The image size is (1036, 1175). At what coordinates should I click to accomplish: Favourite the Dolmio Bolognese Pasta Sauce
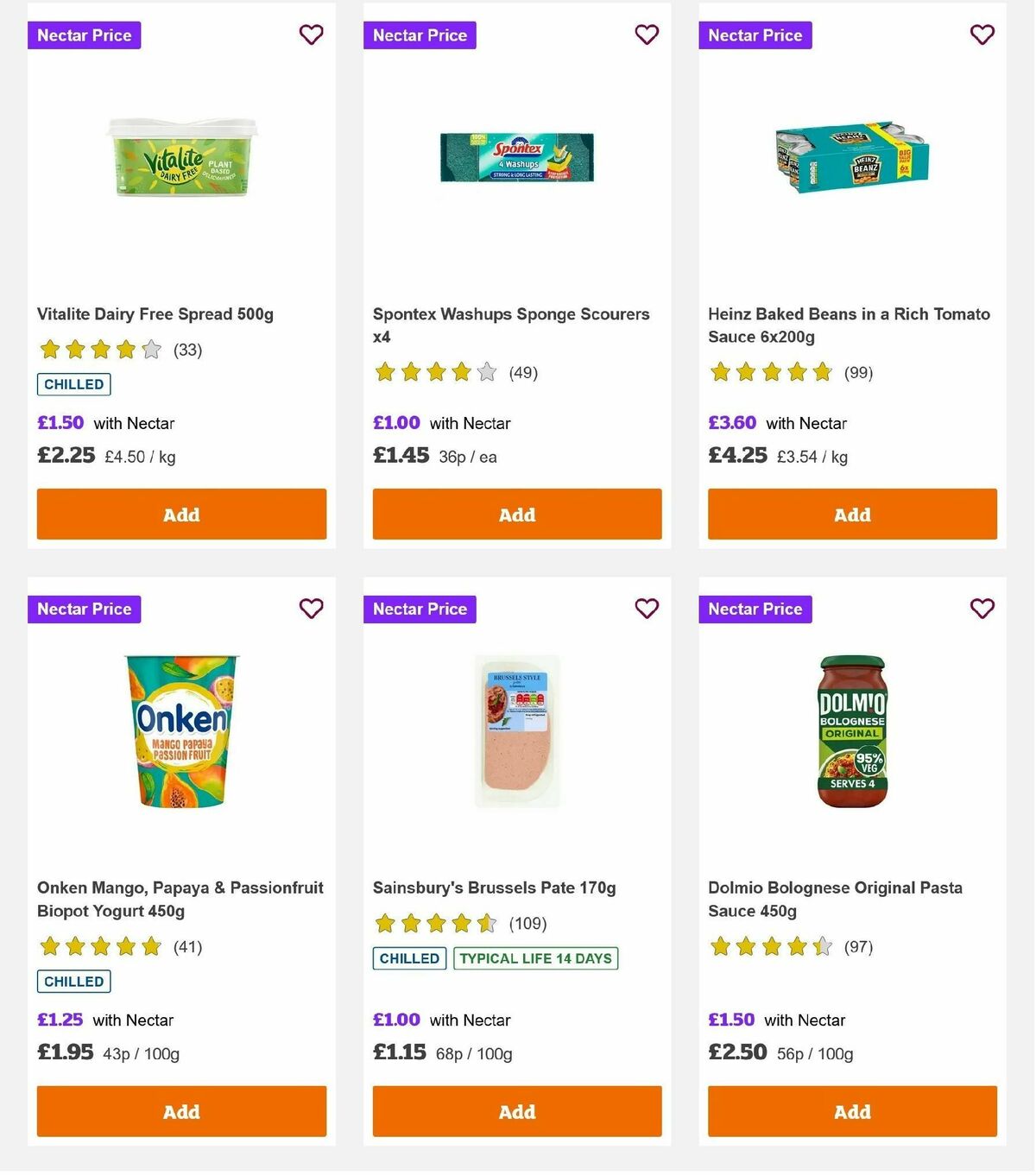point(982,608)
